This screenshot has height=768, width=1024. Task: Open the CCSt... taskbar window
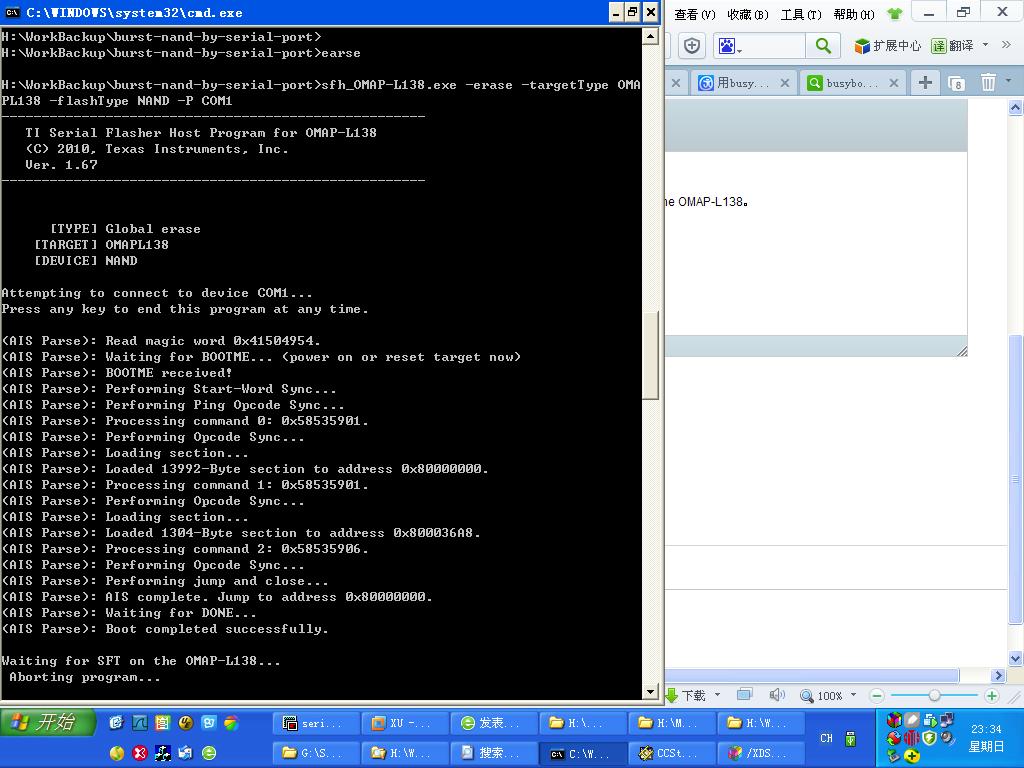pyautogui.click(x=673, y=753)
